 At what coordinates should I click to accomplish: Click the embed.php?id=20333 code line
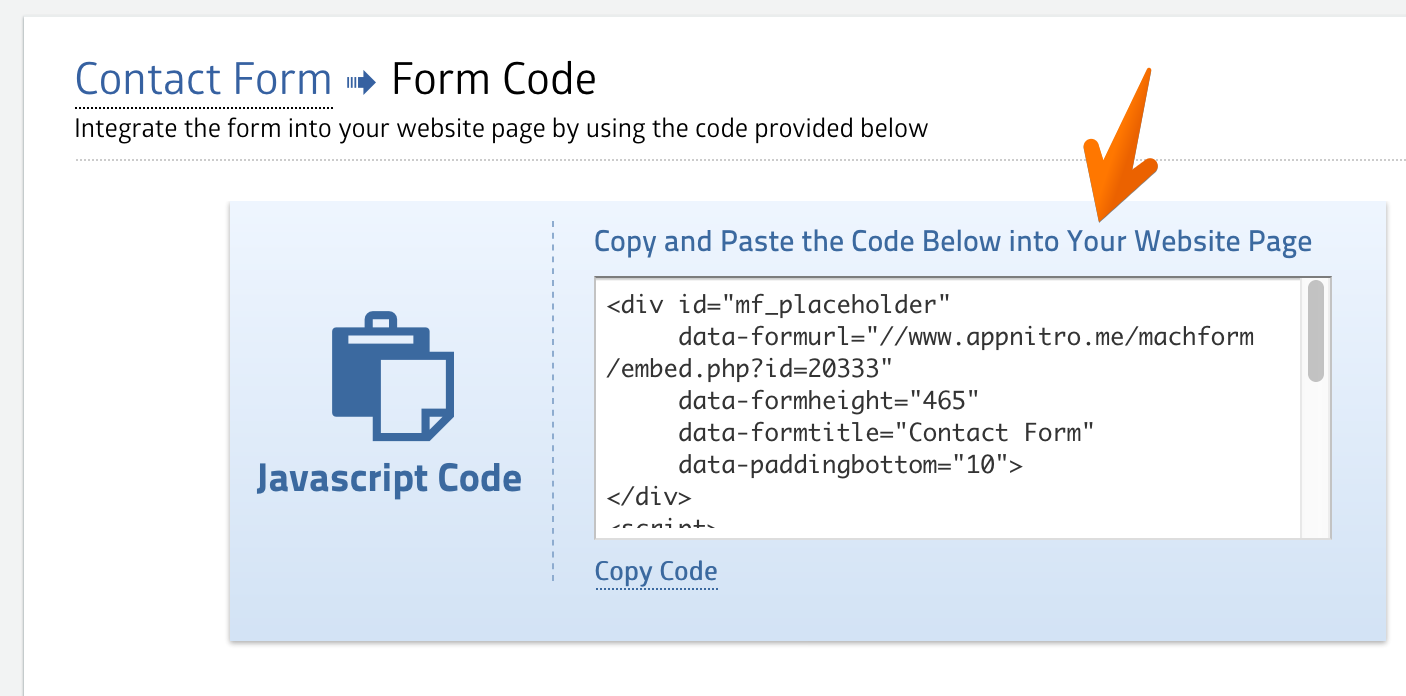point(748,369)
